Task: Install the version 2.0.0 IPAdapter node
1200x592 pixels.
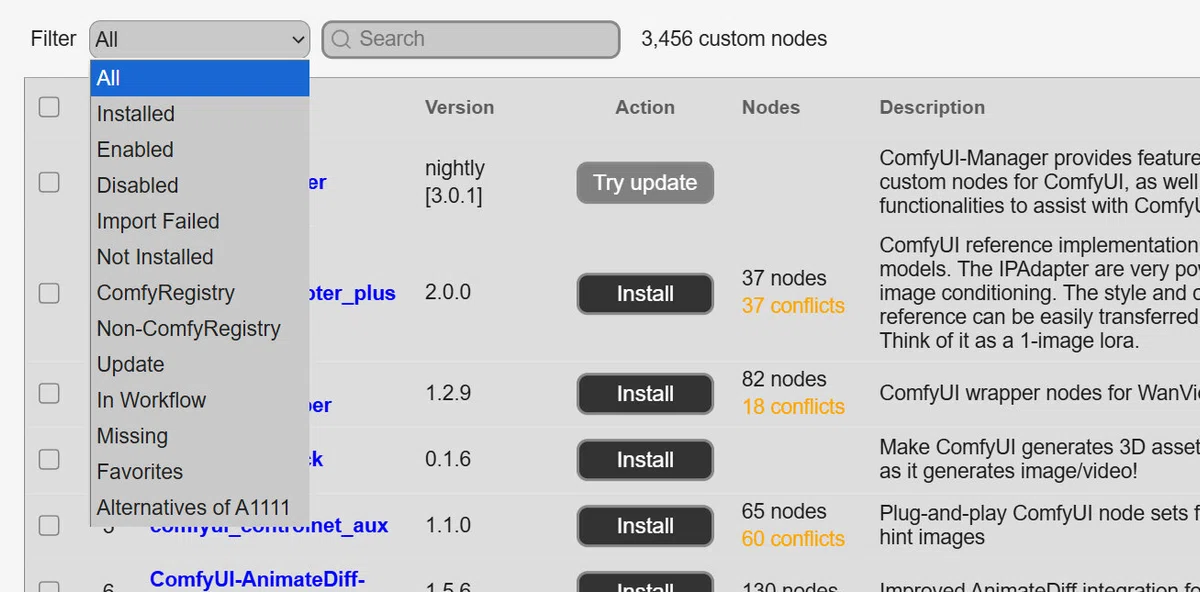Action: click(645, 294)
